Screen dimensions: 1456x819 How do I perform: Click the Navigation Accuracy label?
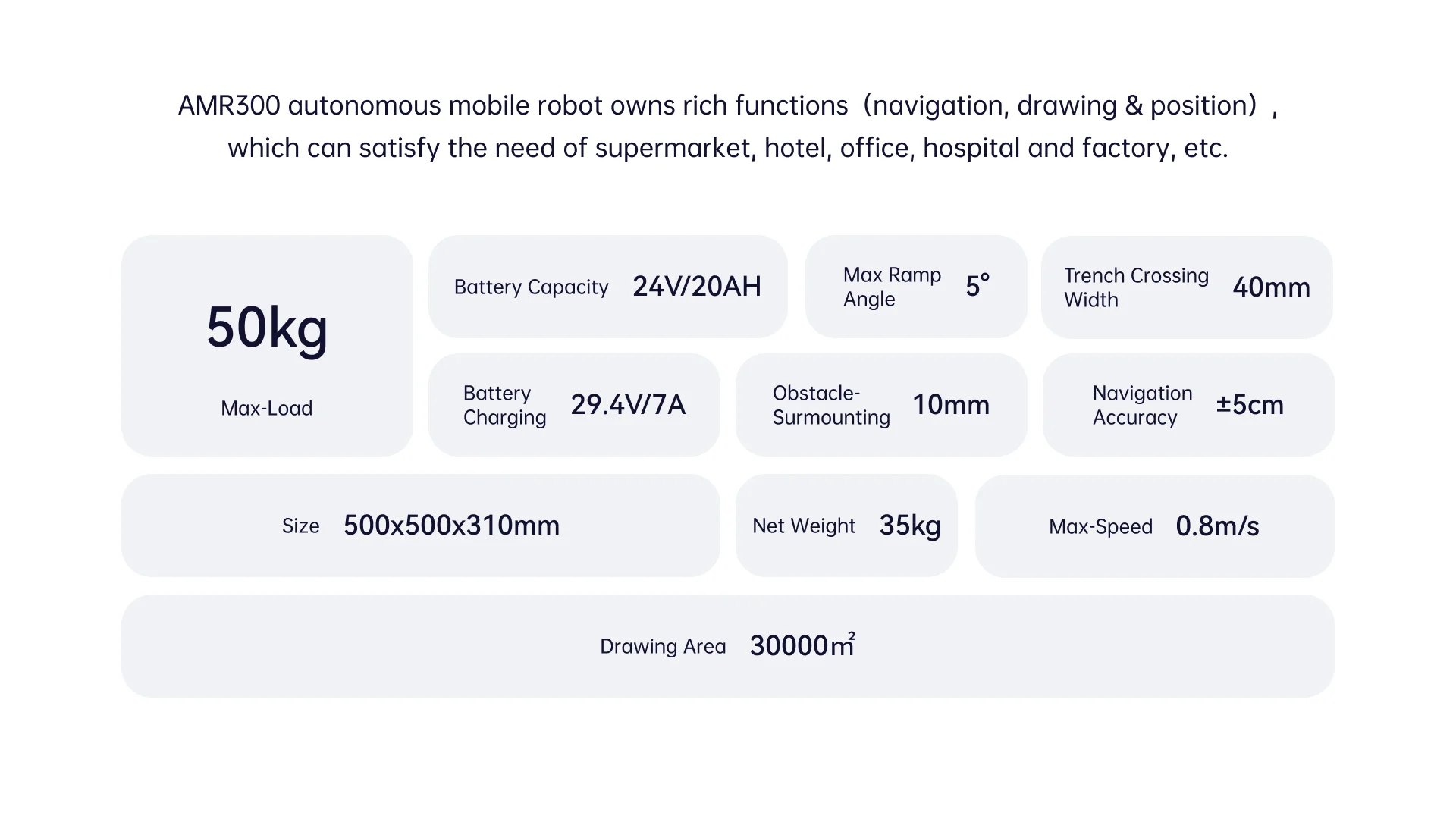coord(1142,405)
